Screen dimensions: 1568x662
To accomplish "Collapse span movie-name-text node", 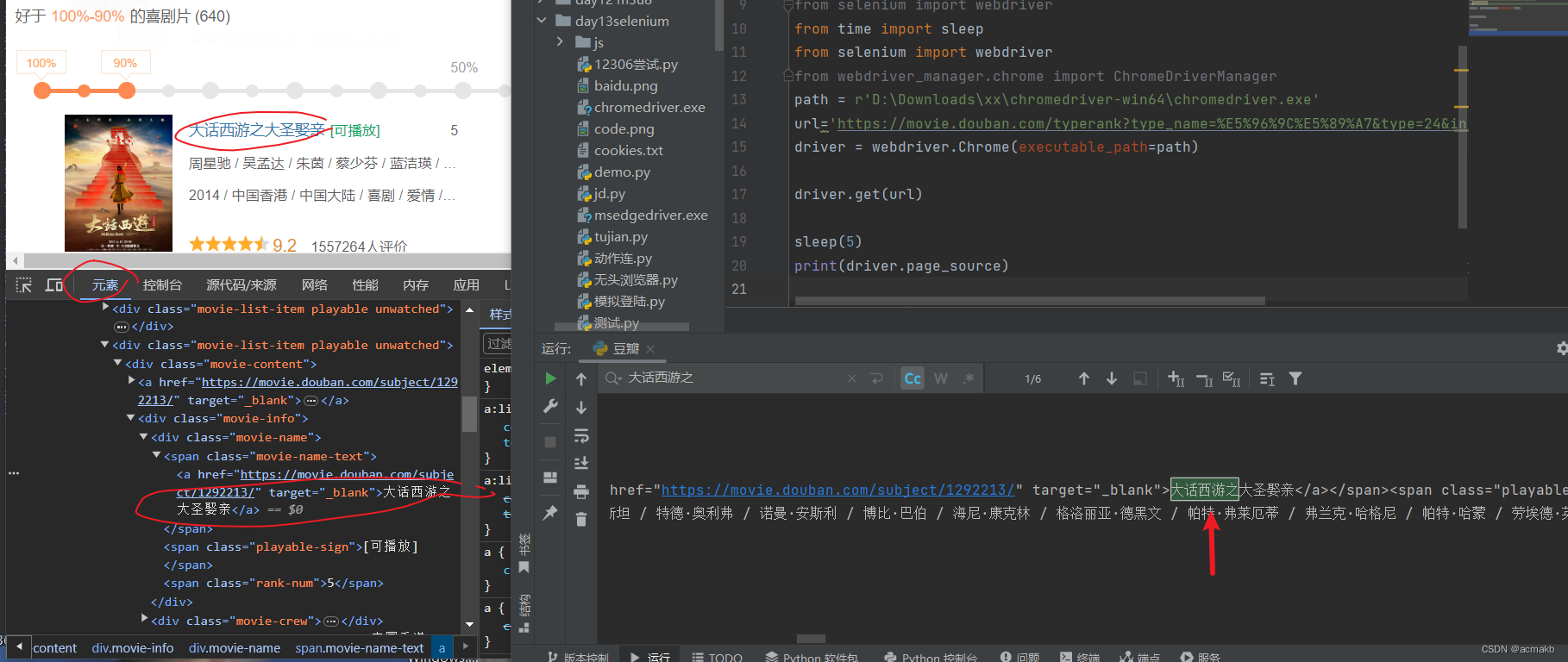I will point(157,455).
